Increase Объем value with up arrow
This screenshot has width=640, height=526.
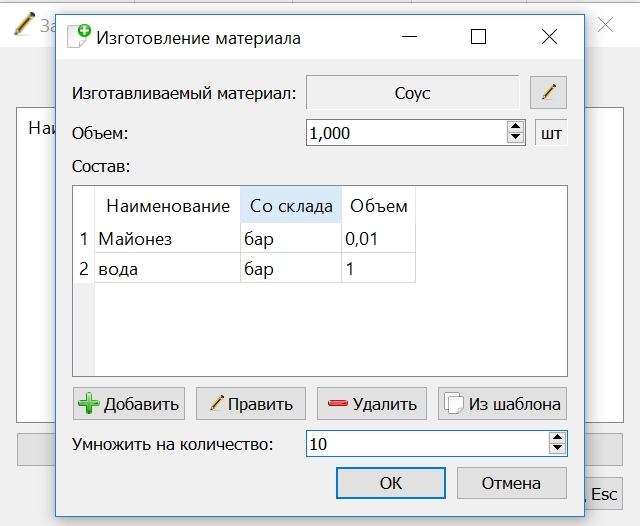516,127
